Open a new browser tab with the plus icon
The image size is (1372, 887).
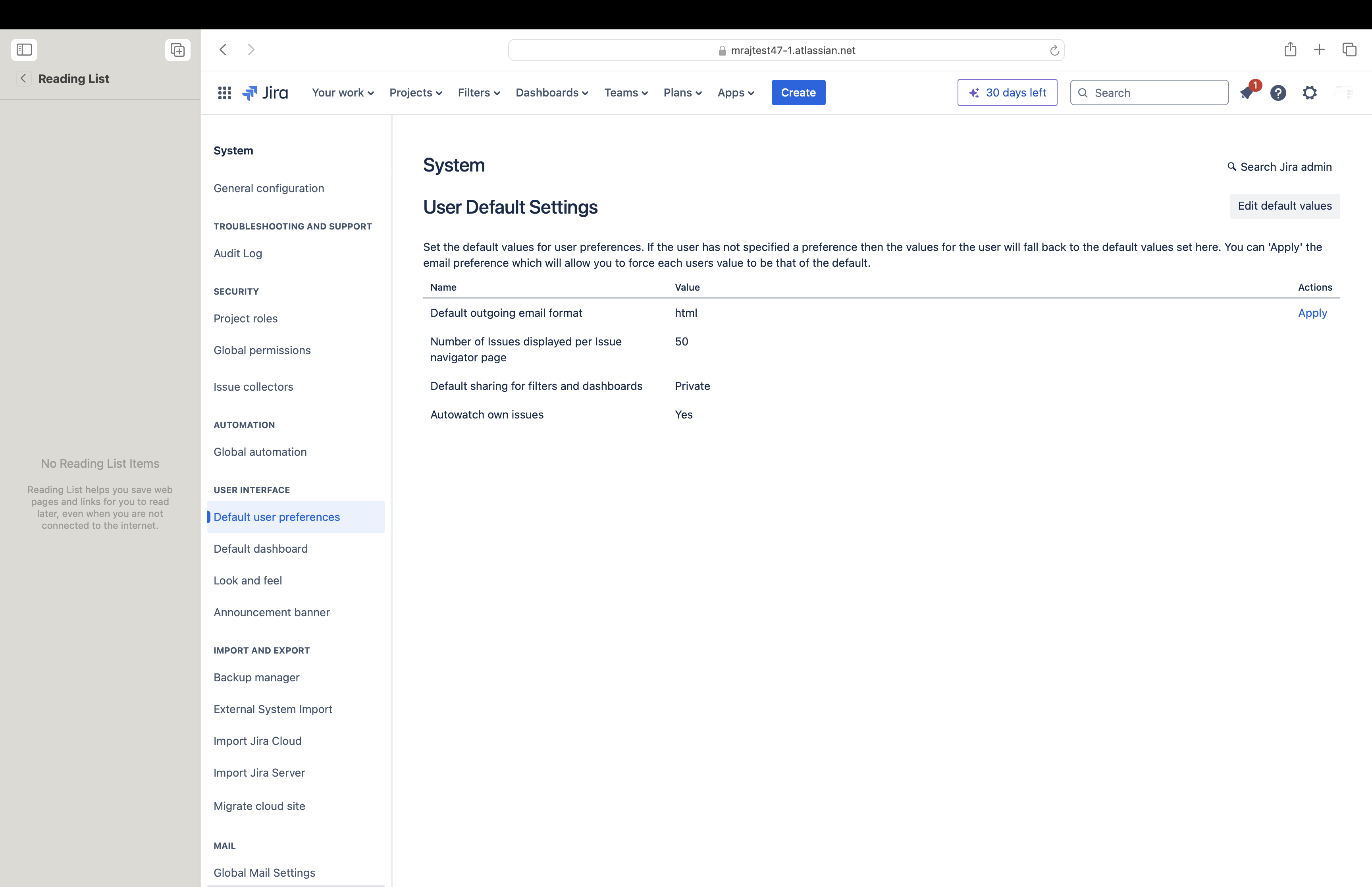(1318, 50)
